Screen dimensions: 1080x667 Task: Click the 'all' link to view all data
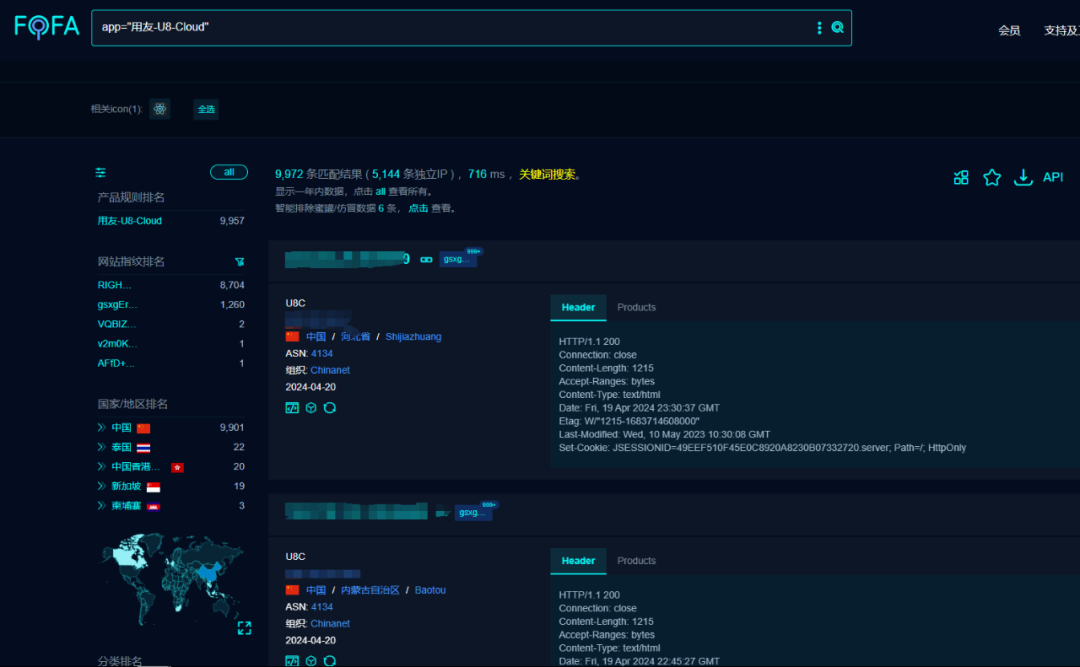point(380,192)
